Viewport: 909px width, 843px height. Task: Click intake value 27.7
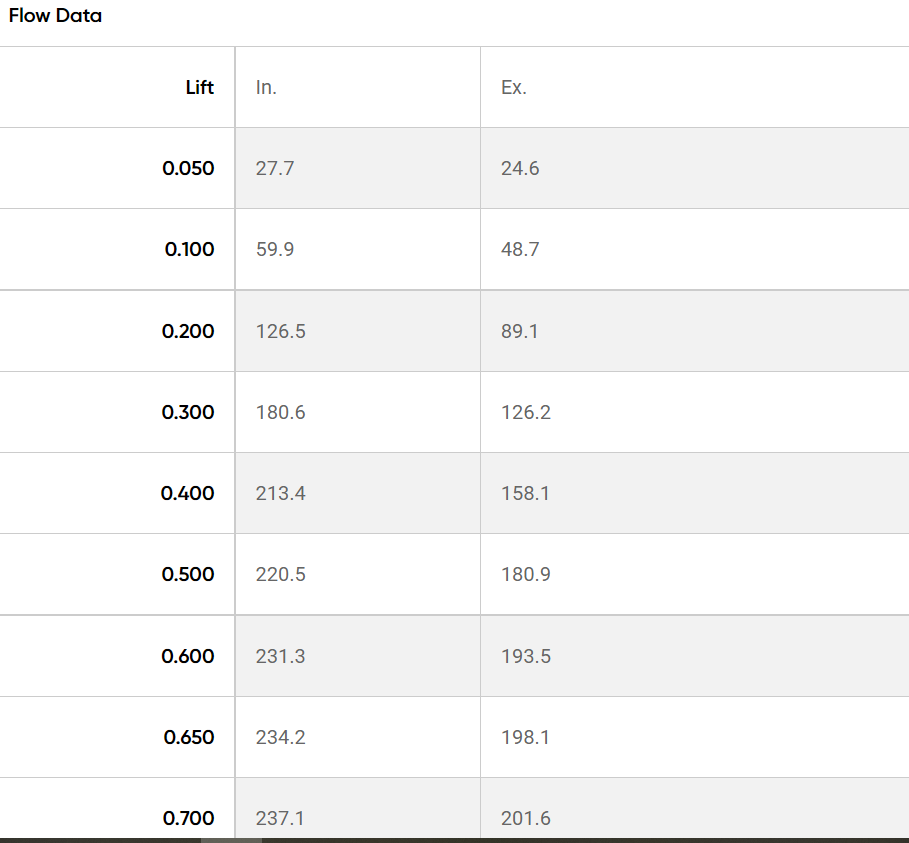point(275,168)
